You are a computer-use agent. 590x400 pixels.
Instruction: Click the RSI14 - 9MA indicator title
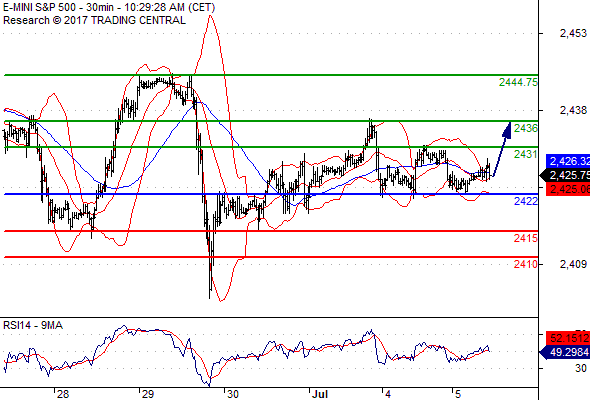(33, 325)
